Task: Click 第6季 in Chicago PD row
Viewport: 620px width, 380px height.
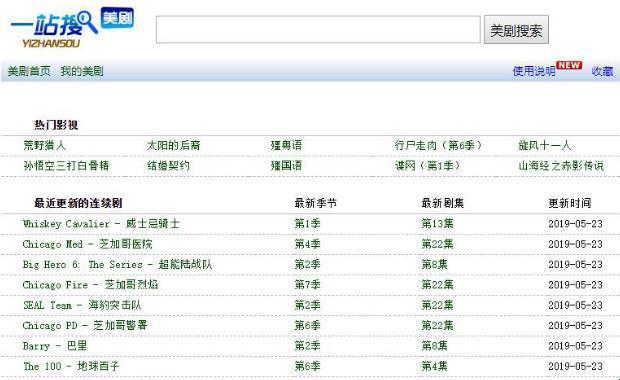Action: pyautogui.click(x=307, y=325)
